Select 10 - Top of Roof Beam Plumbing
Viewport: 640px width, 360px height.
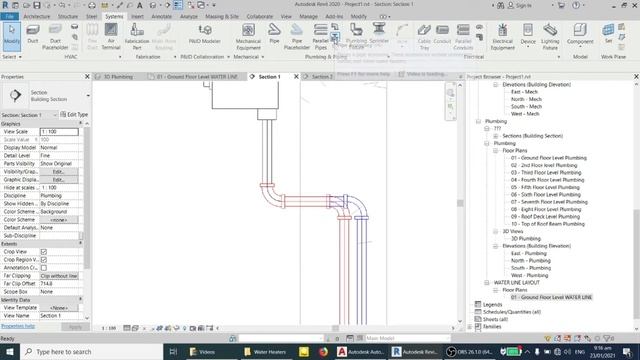[x=548, y=224]
